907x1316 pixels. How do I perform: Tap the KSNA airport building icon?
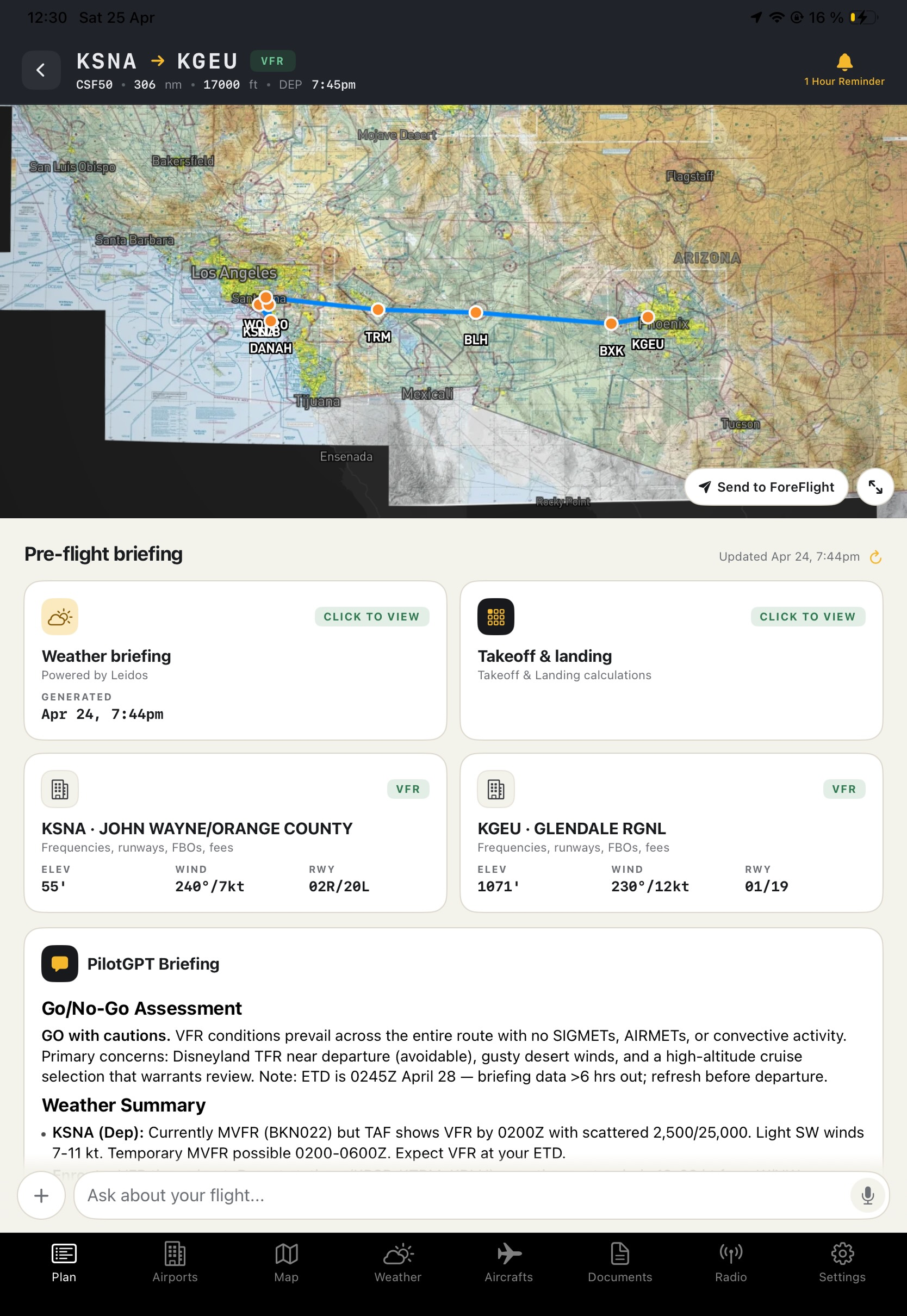coord(60,789)
